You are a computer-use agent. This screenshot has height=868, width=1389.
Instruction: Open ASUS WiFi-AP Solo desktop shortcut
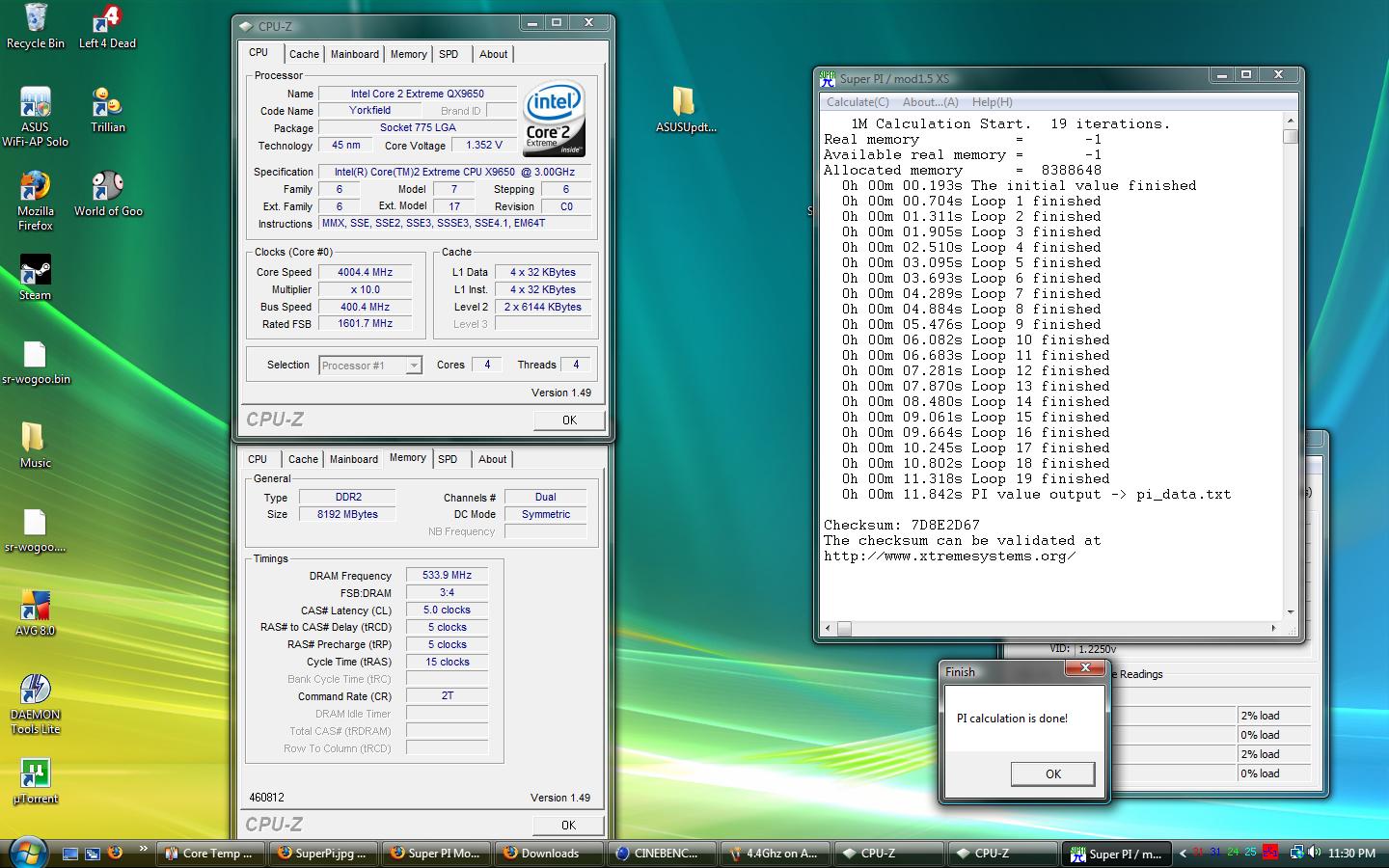[35, 117]
